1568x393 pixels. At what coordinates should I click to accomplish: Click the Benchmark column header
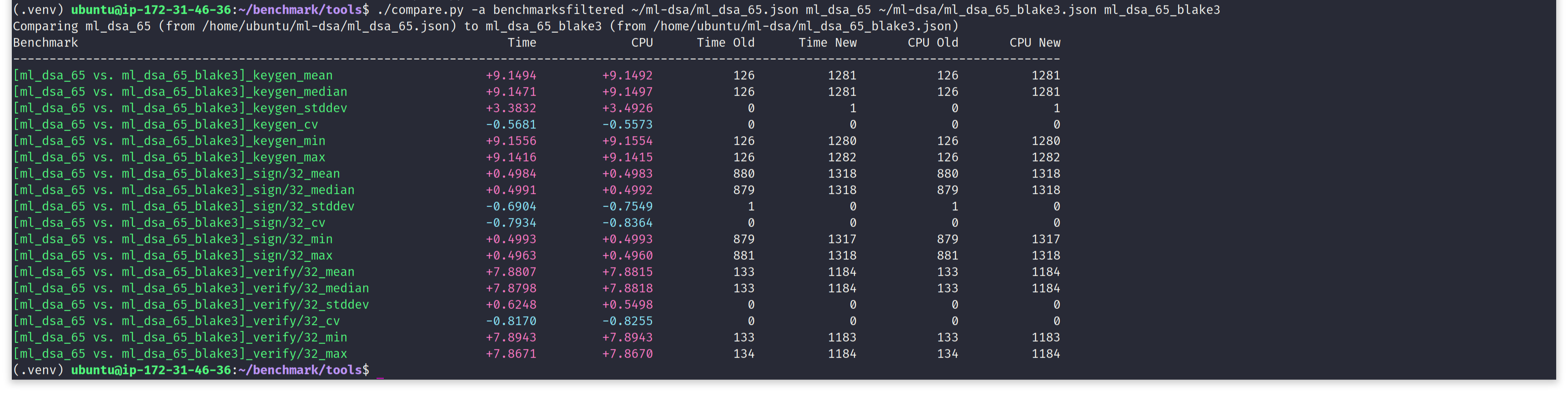point(45,43)
